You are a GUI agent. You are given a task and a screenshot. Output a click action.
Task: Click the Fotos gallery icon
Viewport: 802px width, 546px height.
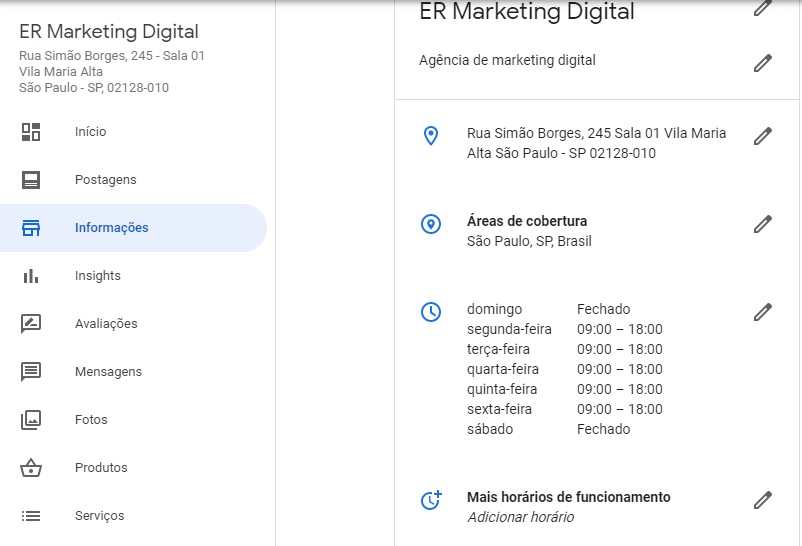point(31,420)
